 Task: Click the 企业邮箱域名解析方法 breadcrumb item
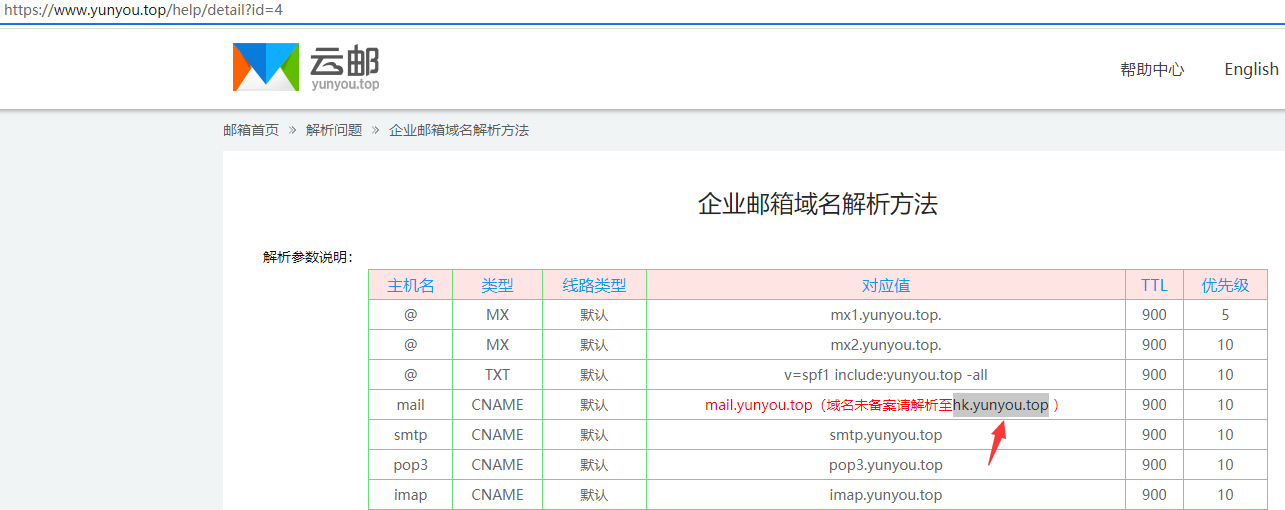click(x=459, y=130)
